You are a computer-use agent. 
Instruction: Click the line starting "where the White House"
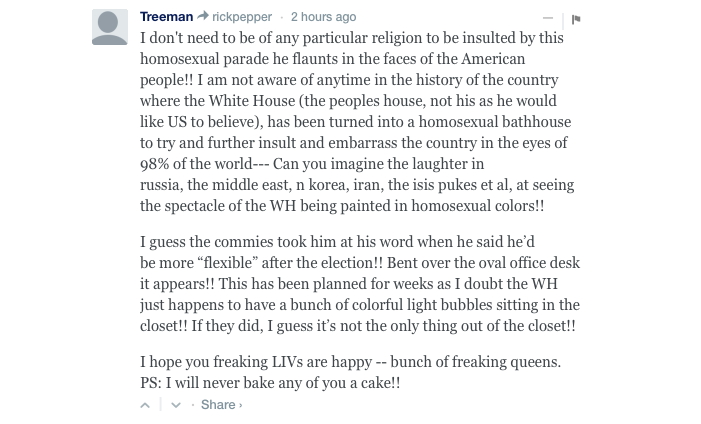(348, 101)
